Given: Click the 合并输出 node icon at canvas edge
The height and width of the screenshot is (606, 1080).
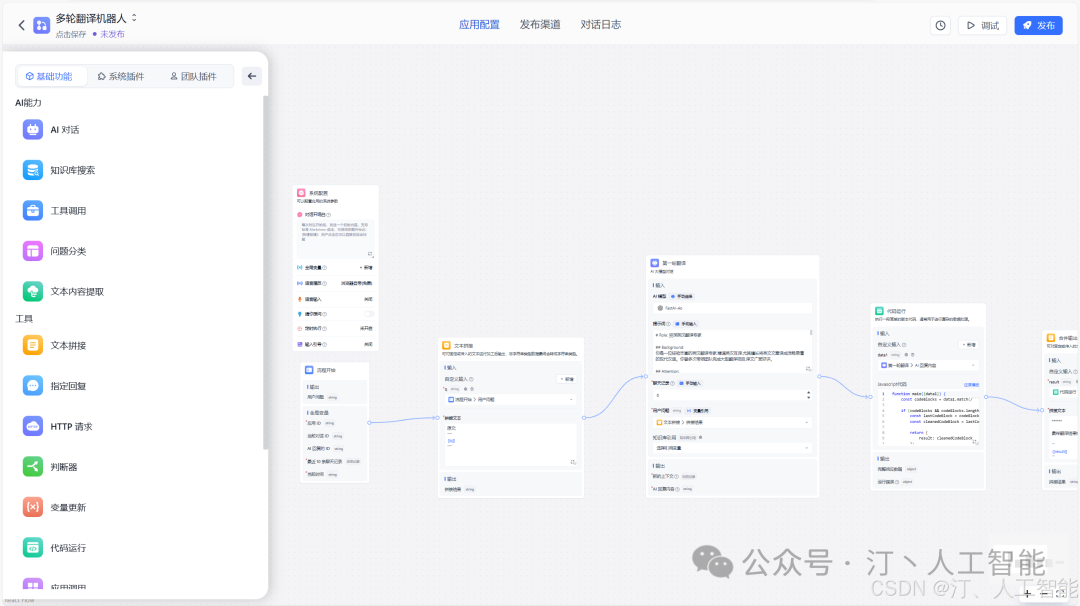Looking at the screenshot, I should coord(1051,338).
